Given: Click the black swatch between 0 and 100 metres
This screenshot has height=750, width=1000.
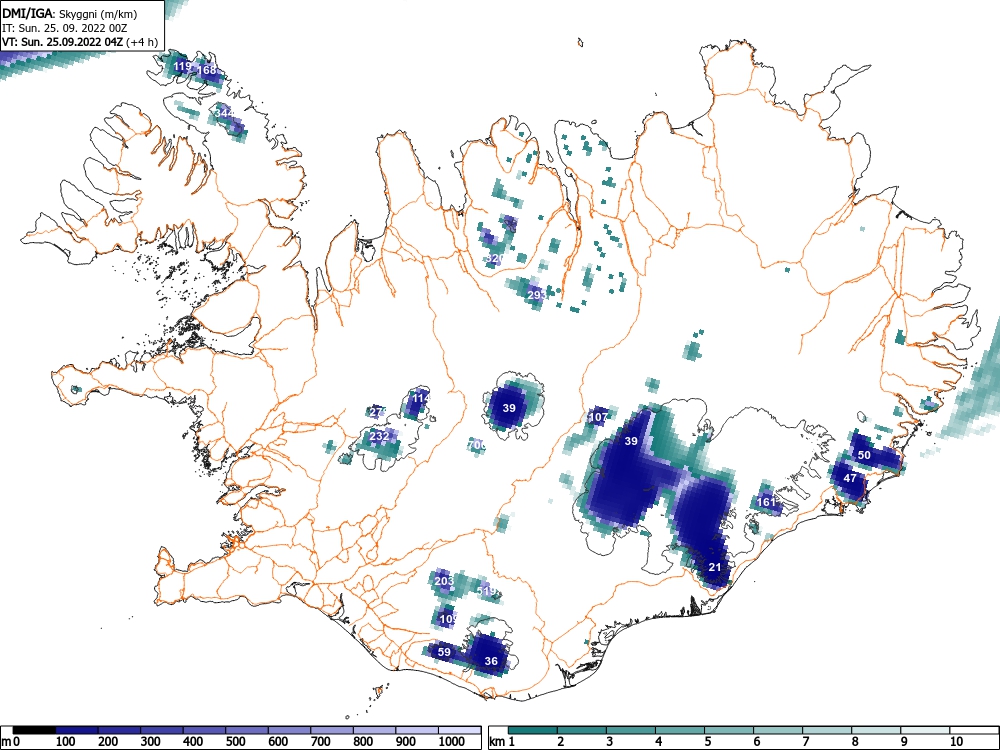Looking at the screenshot, I should [34, 730].
